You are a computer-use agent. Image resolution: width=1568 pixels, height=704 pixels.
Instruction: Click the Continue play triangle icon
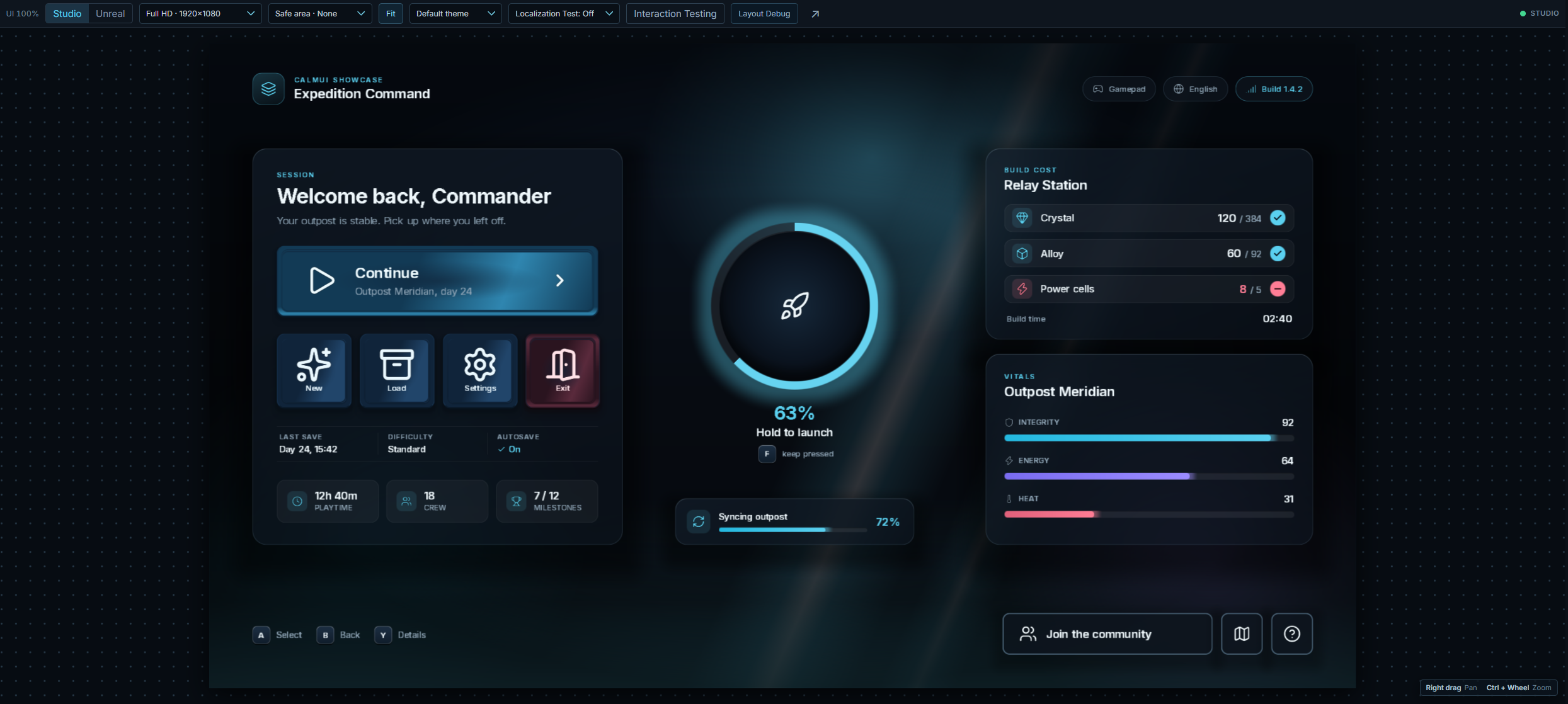click(322, 280)
